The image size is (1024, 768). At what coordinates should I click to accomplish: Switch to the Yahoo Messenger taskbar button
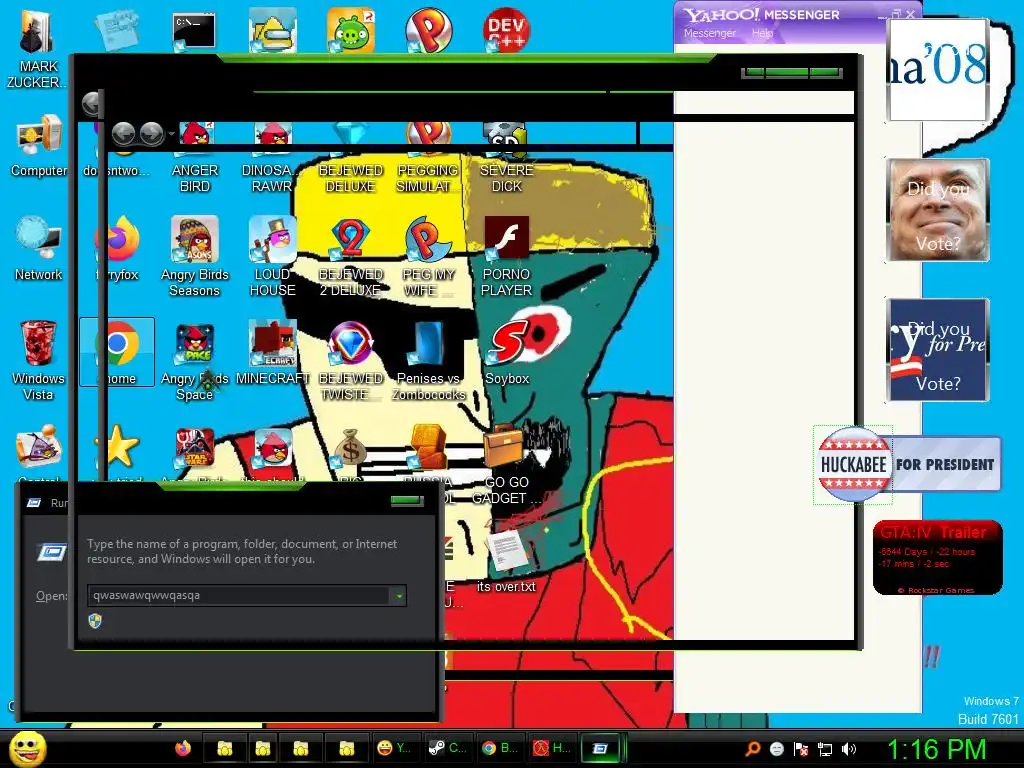tap(394, 748)
